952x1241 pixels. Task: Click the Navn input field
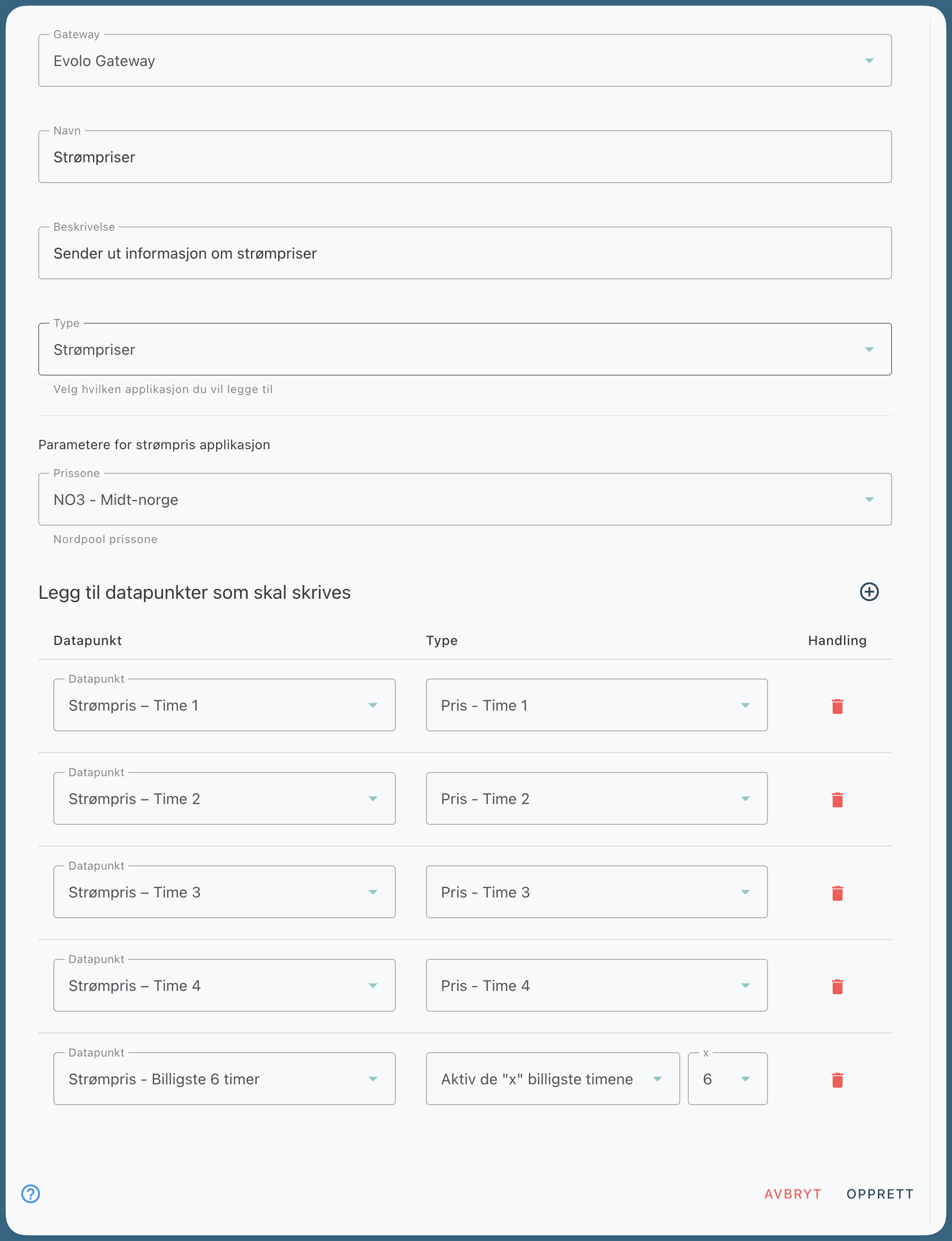click(x=465, y=158)
